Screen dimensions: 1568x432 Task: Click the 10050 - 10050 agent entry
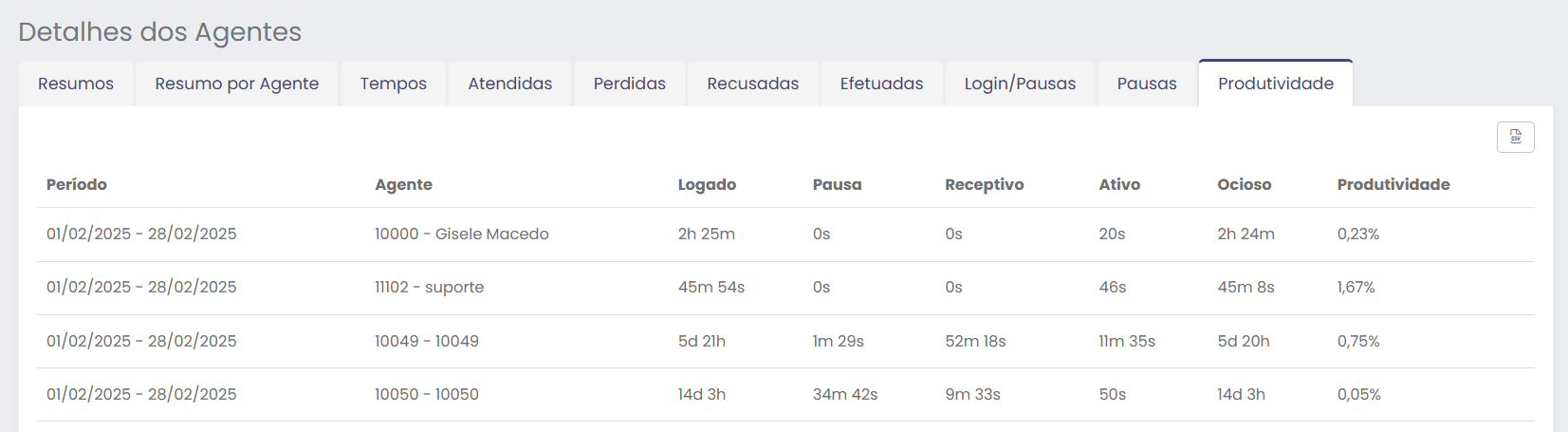(426, 394)
